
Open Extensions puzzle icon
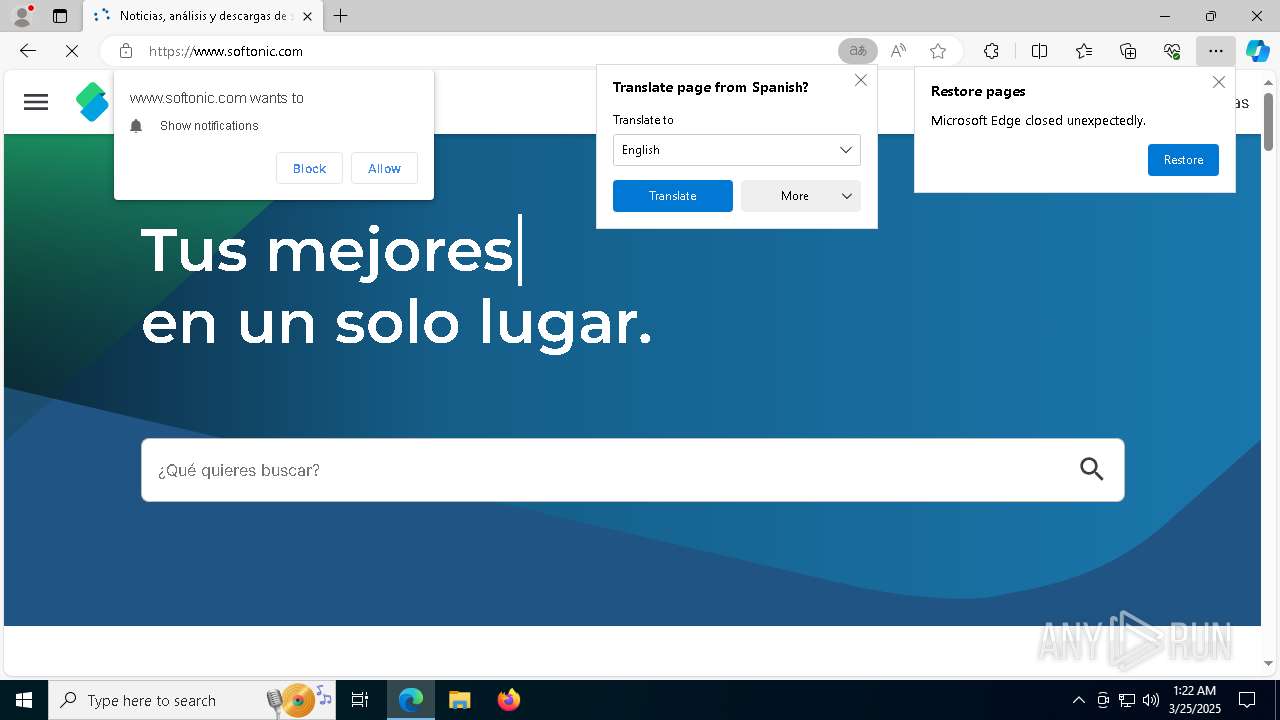(x=991, y=51)
